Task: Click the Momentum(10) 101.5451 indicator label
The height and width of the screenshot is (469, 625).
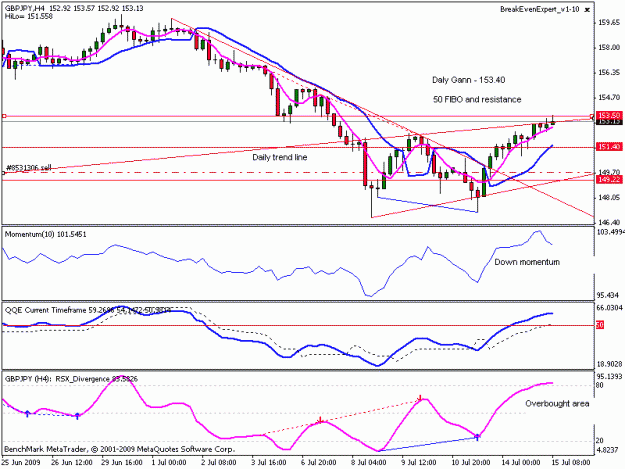Action: coord(45,234)
